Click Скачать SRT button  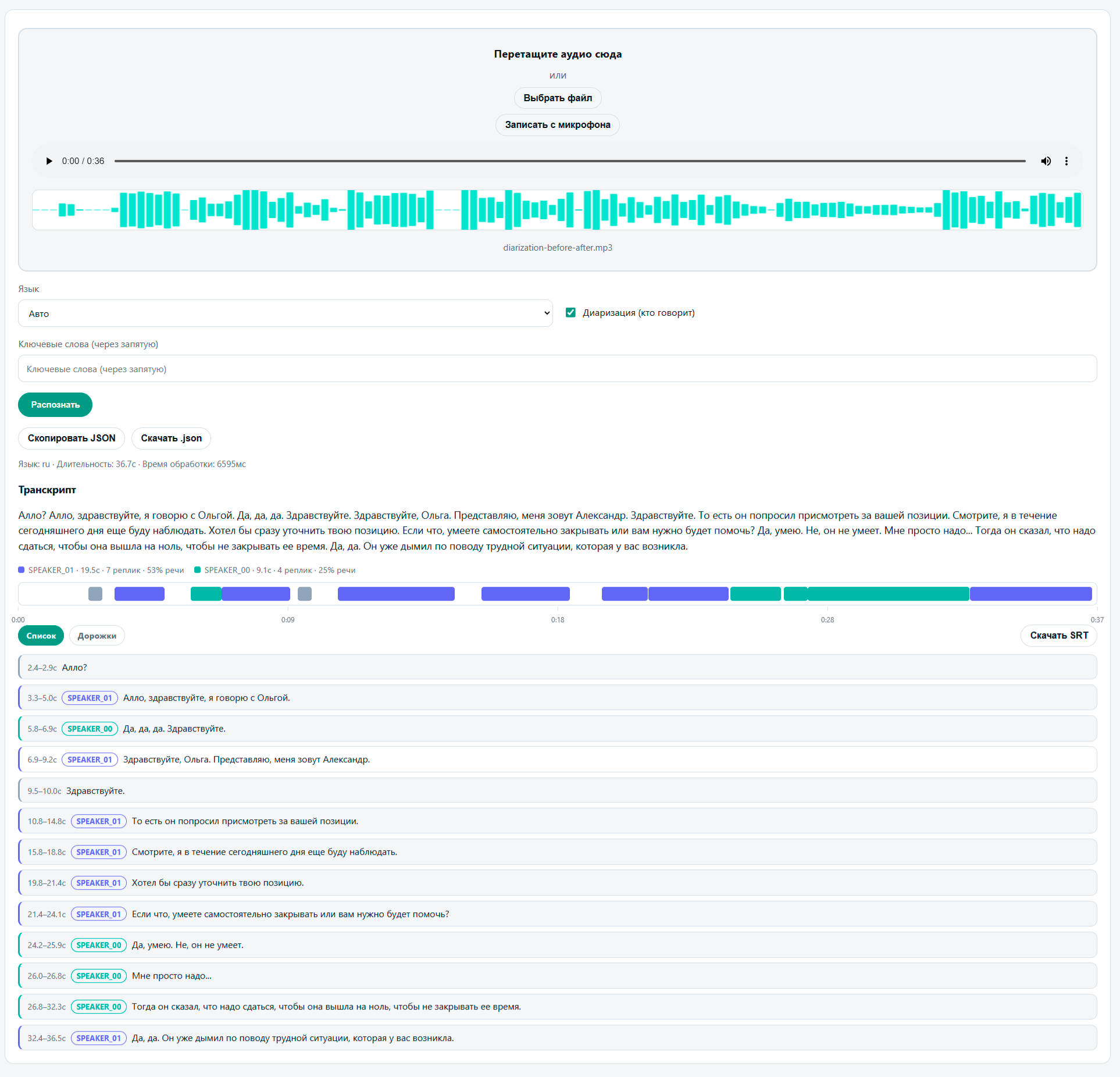[x=1059, y=635]
